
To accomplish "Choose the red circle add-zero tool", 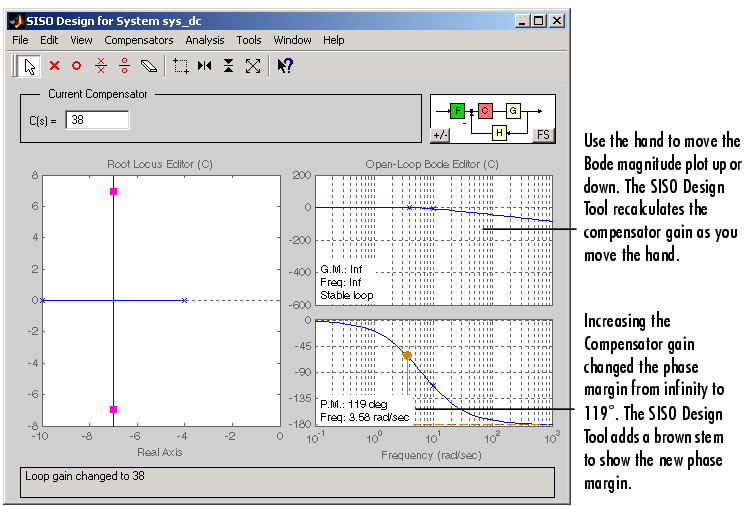I will [76, 66].
